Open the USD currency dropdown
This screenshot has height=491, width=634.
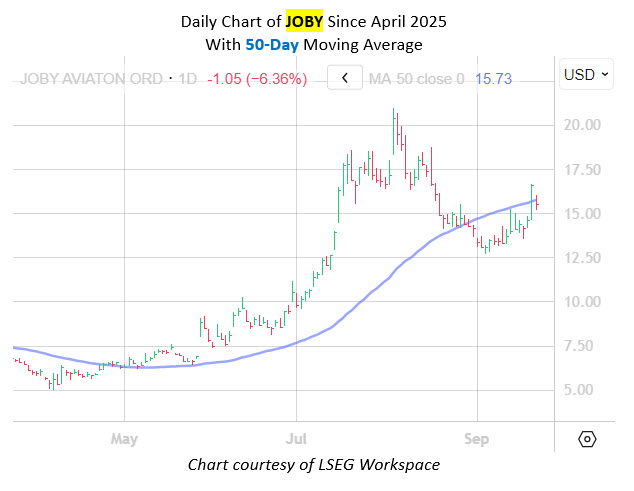point(586,74)
